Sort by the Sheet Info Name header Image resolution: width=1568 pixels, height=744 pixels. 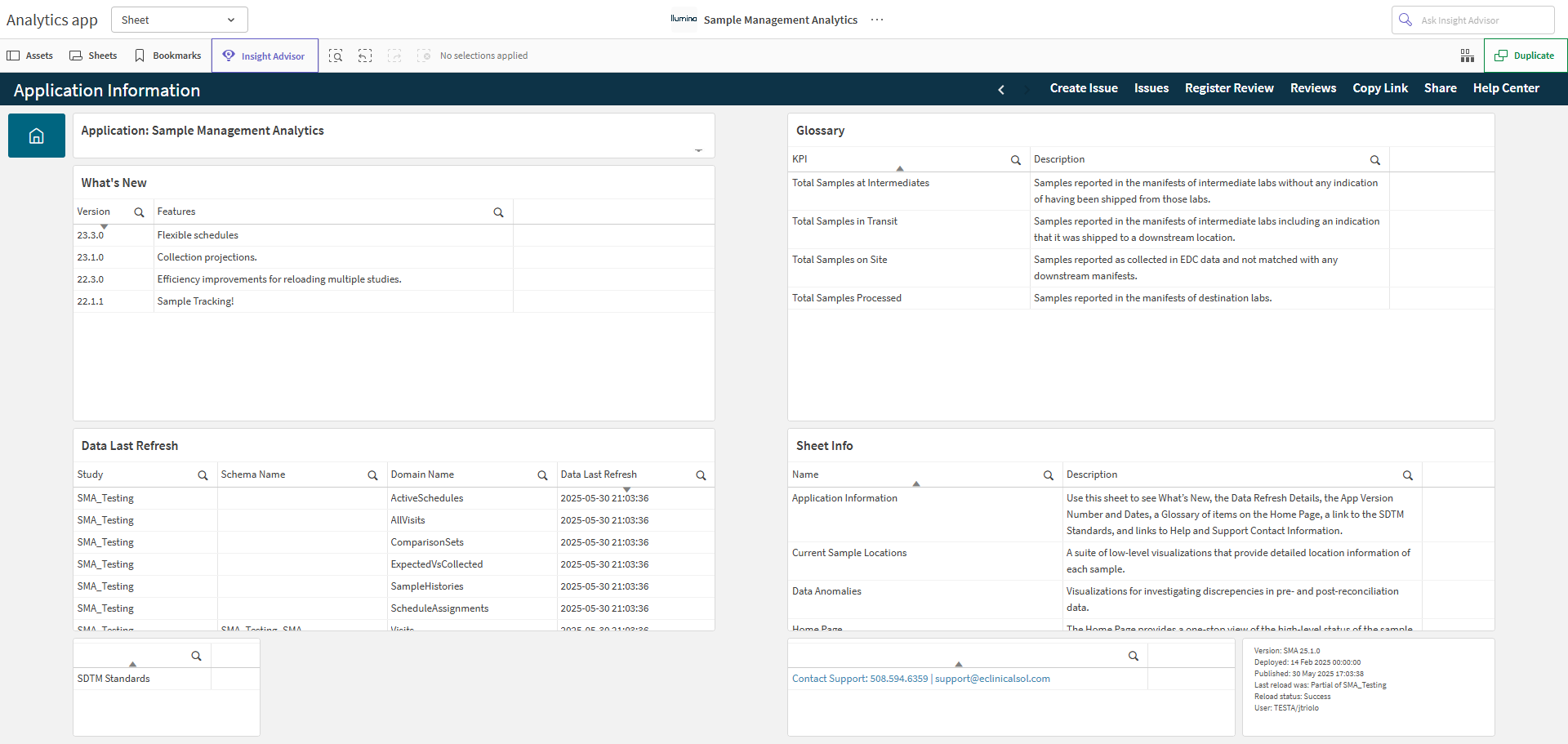(x=805, y=474)
